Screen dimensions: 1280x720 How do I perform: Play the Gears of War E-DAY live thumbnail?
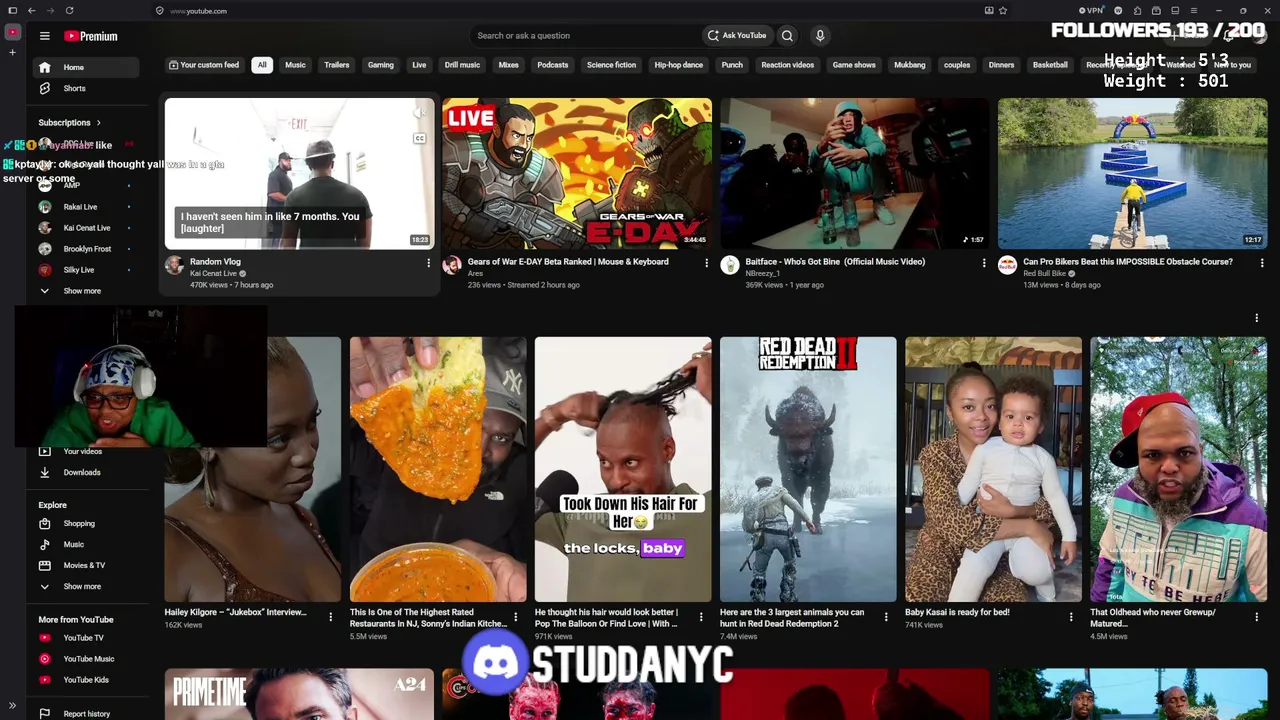coord(577,173)
